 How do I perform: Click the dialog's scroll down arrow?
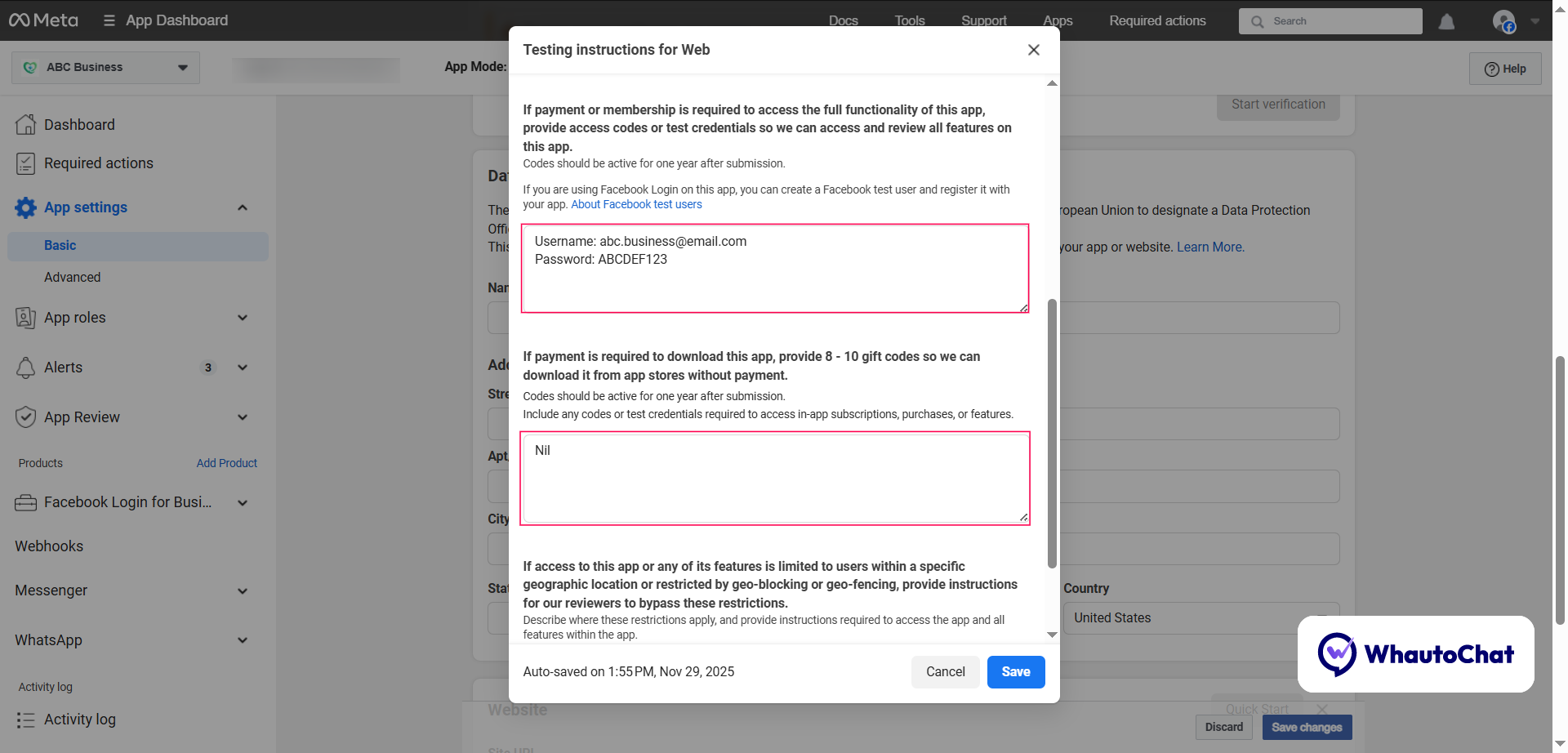[x=1052, y=635]
